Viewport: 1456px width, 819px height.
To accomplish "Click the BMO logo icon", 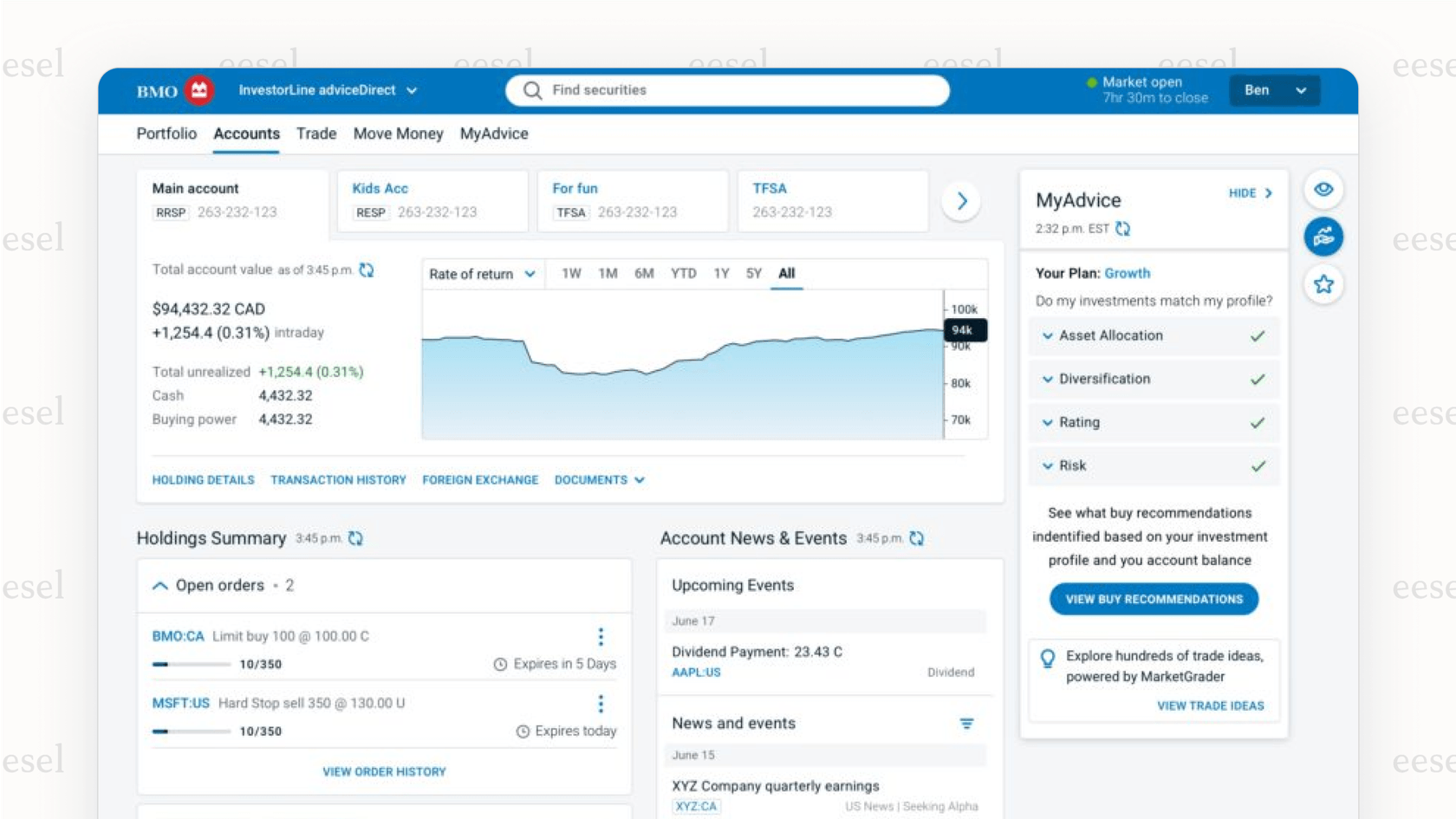I will point(199,90).
